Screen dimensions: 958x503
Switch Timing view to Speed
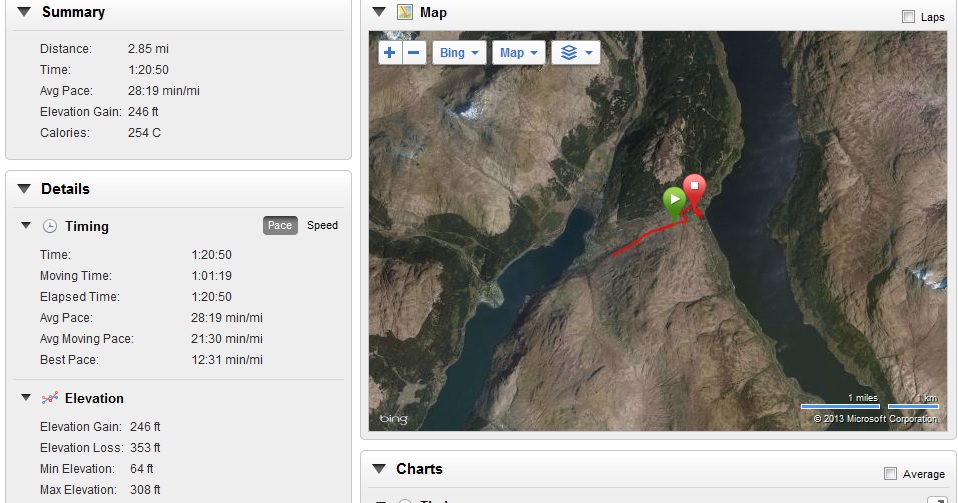(322, 226)
